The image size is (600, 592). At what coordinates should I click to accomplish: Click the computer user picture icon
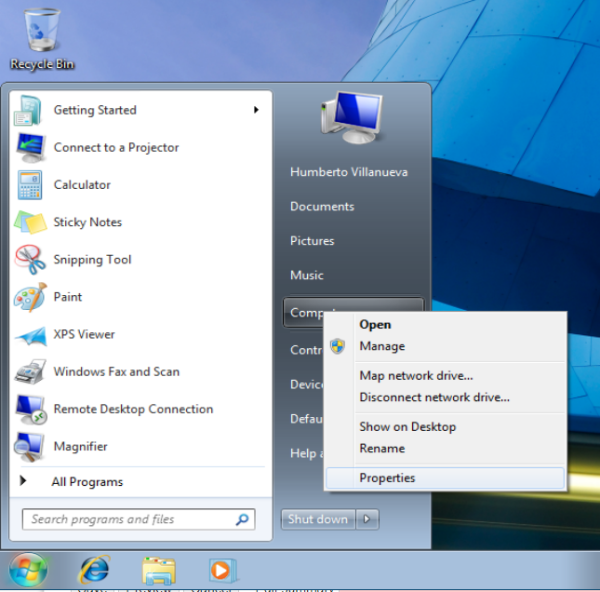352,117
